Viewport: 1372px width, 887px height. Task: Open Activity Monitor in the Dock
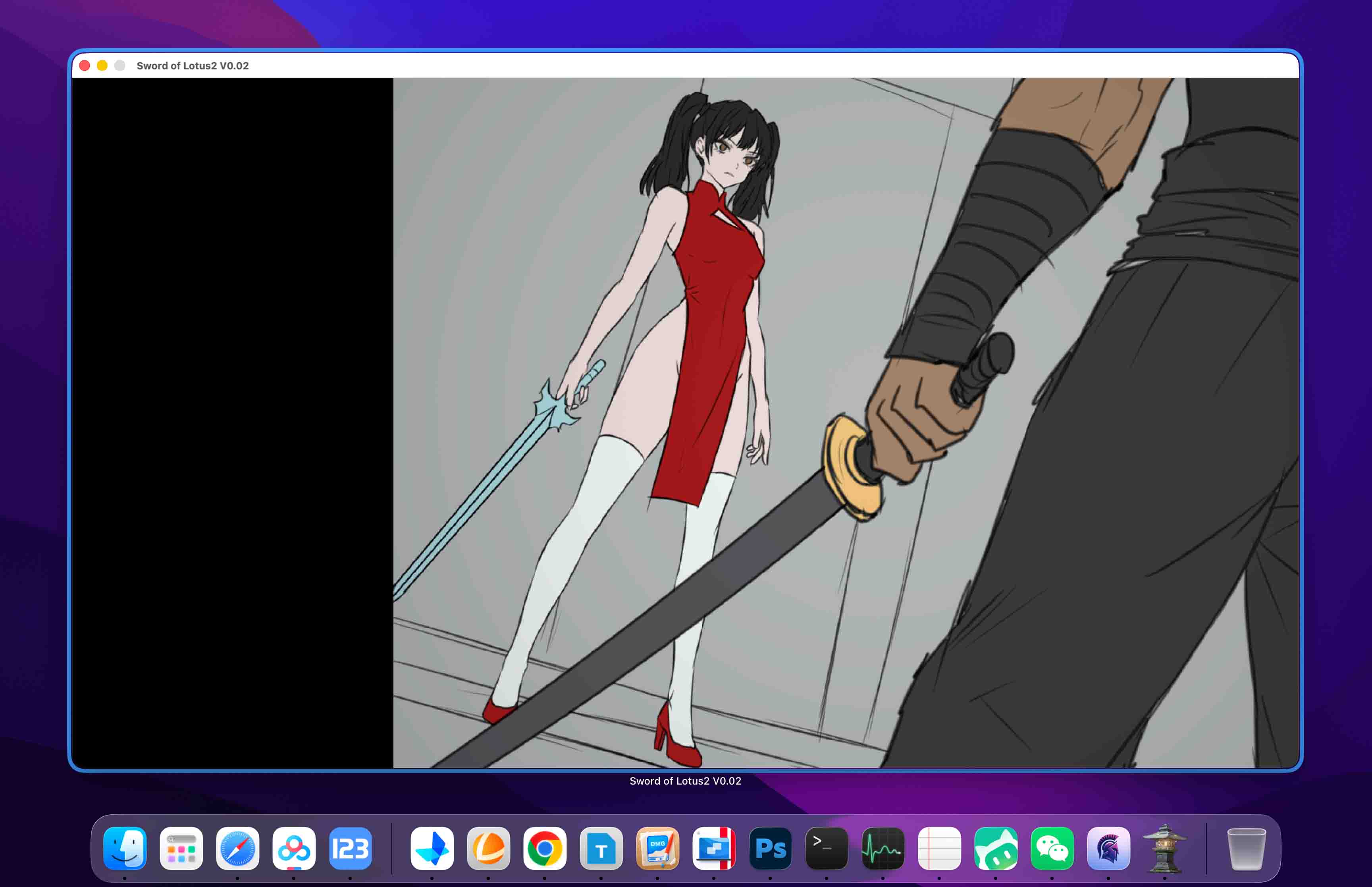[x=883, y=848]
